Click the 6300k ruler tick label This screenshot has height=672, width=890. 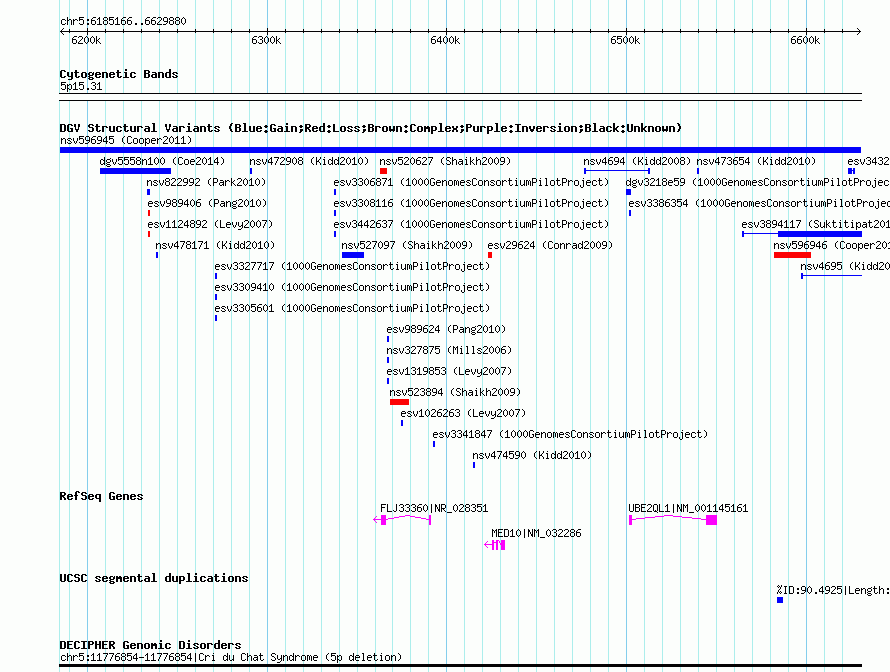266,40
